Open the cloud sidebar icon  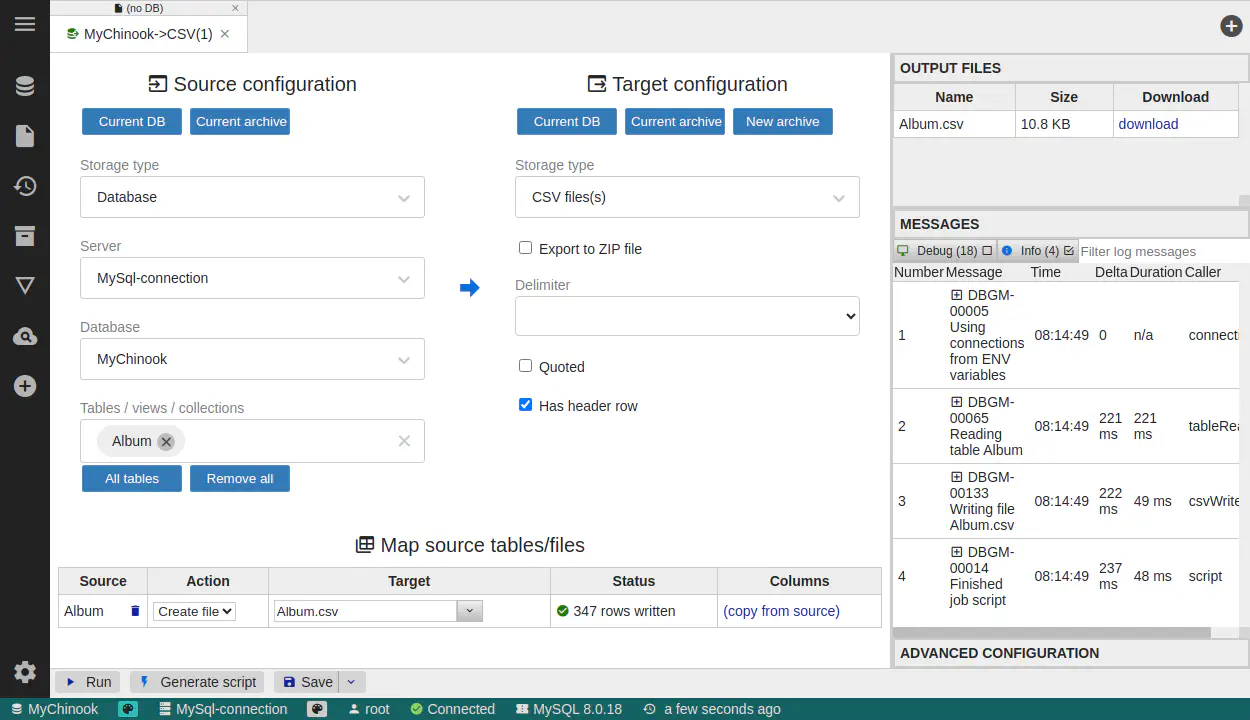[25, 337]
